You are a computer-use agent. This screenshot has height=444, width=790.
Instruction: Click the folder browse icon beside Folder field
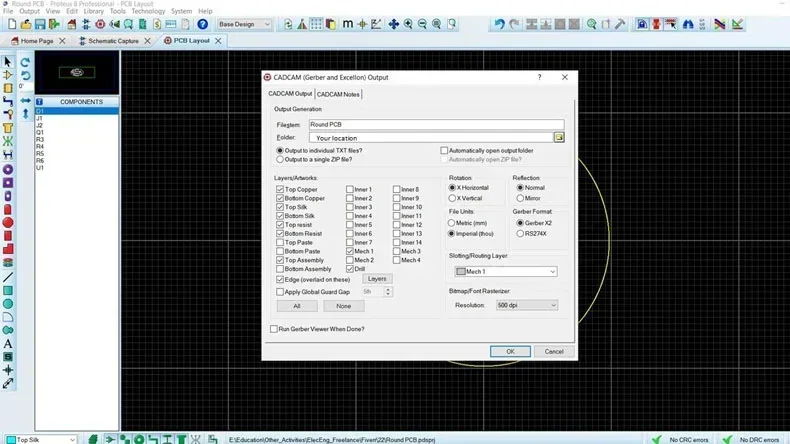coord(559,137)
